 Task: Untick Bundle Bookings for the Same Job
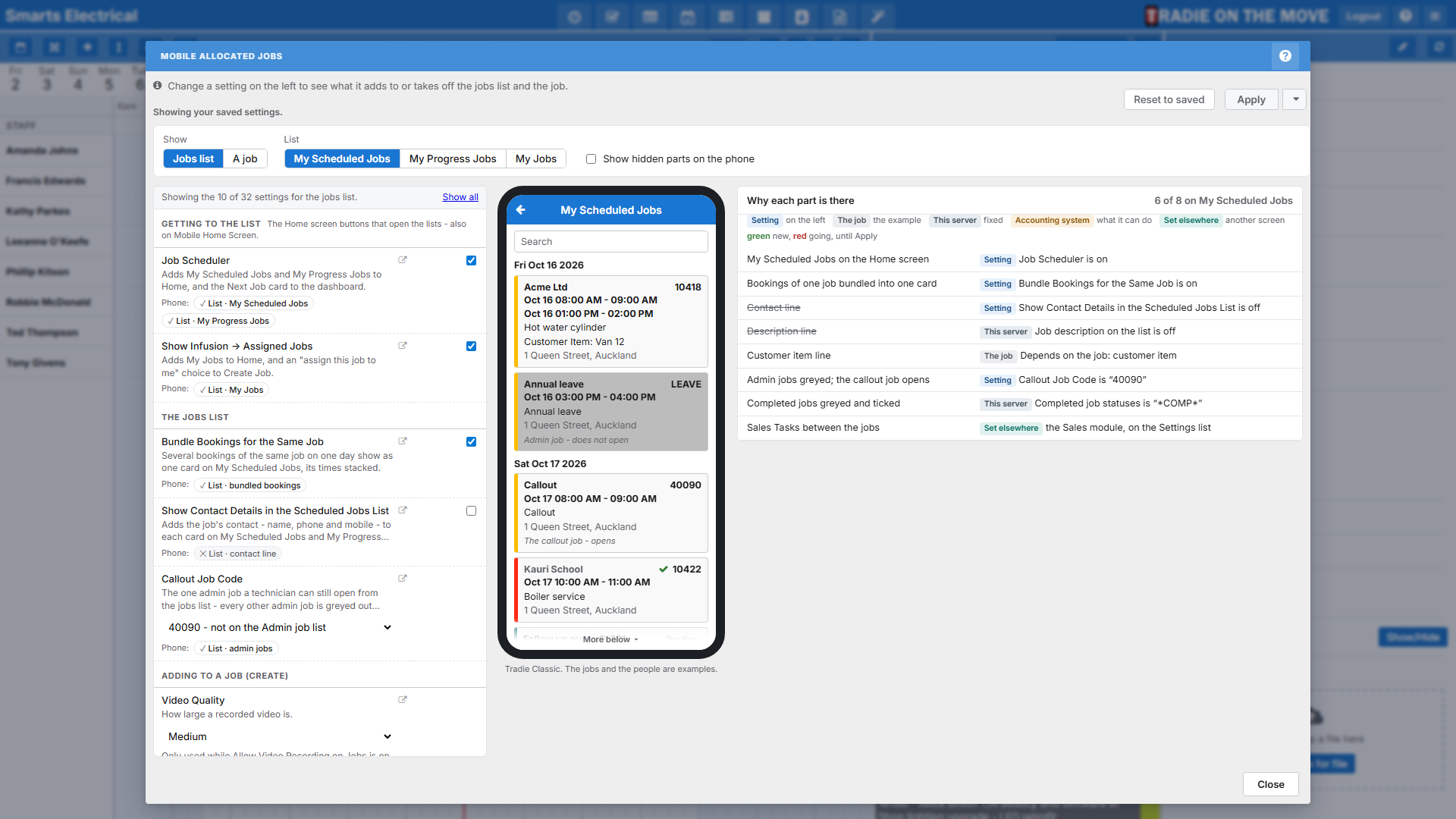472,442
